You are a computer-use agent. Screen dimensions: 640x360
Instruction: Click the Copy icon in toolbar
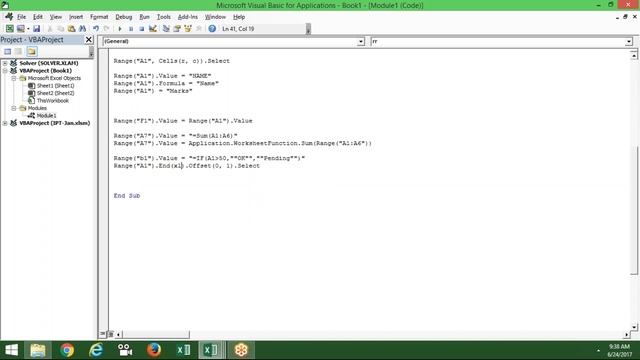click(x=60, y=29)
